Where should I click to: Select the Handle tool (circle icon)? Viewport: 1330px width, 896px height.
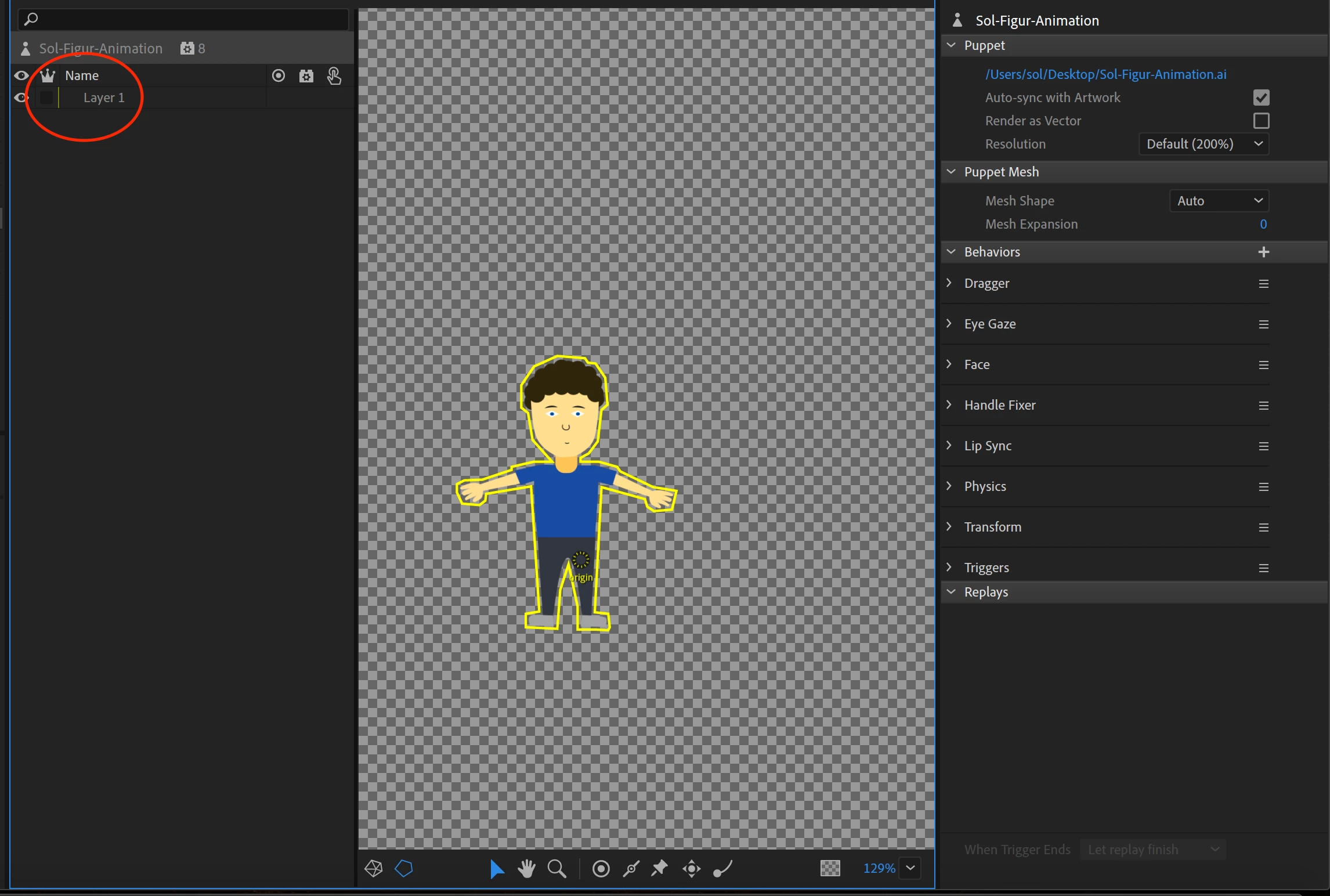601,869
